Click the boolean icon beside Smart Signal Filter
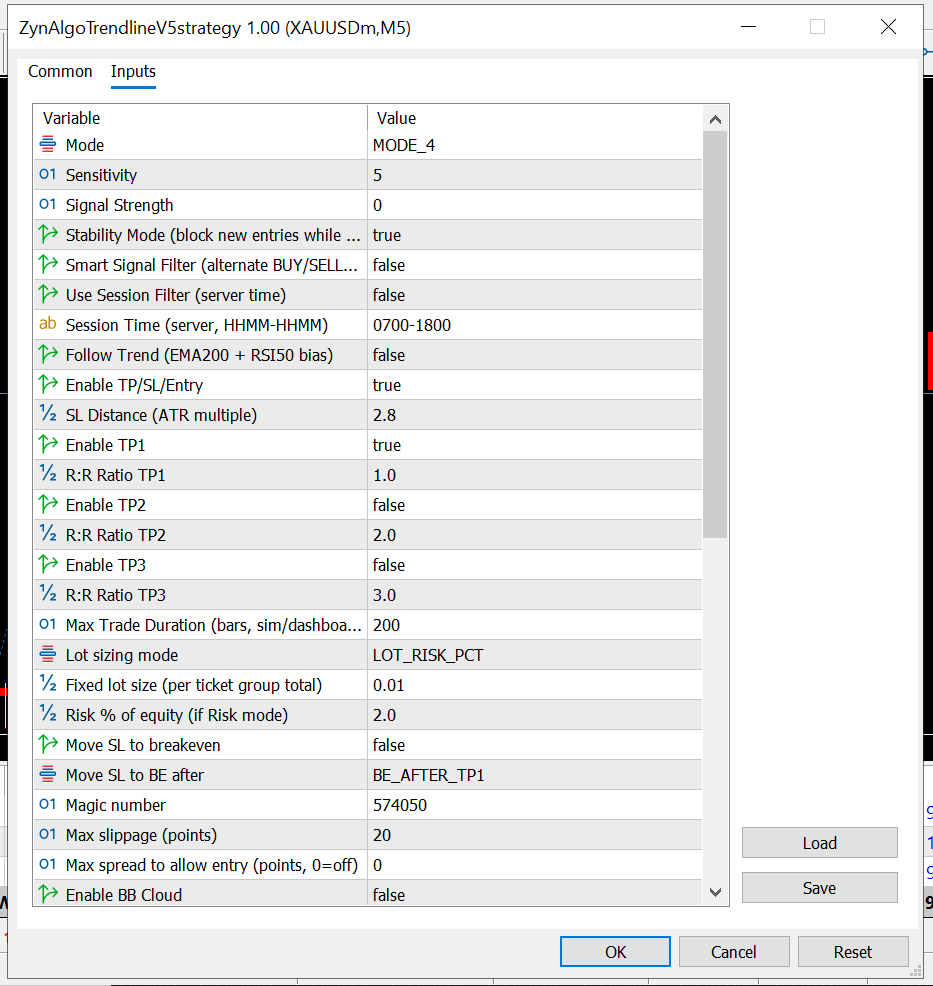This screenshot has height=986, width=933. click(48, 264)
